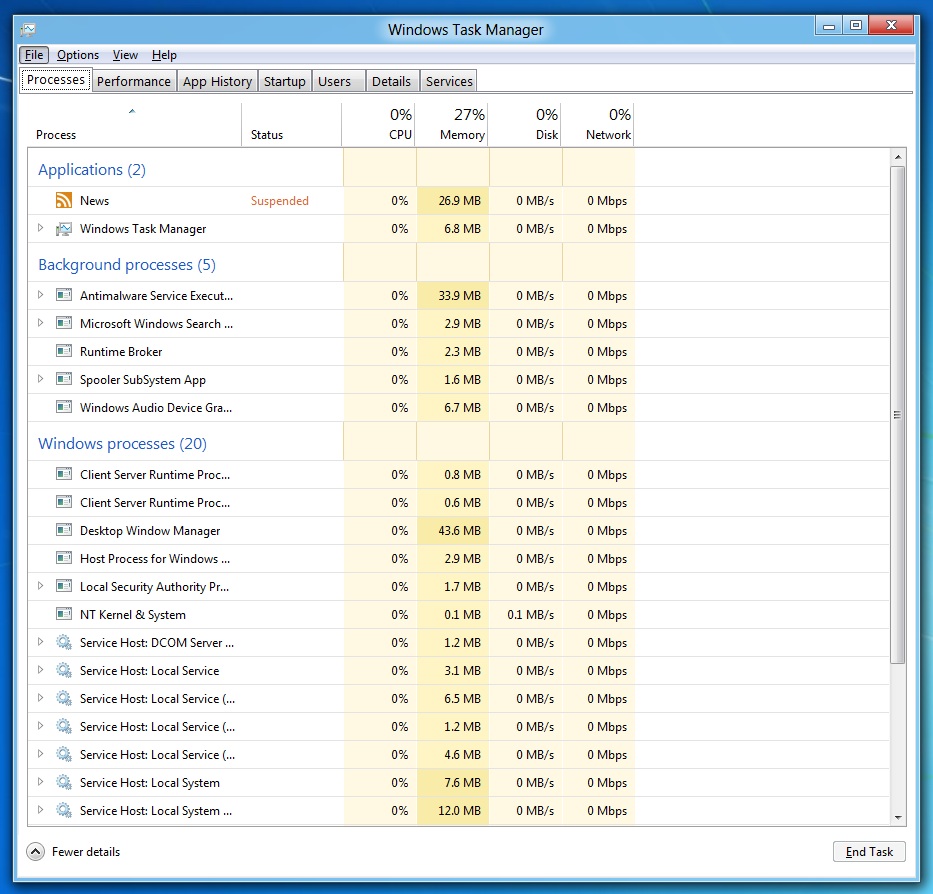The image size is (933, 894).
Task: Sort by the Process column header
Action: coord(134,124)
